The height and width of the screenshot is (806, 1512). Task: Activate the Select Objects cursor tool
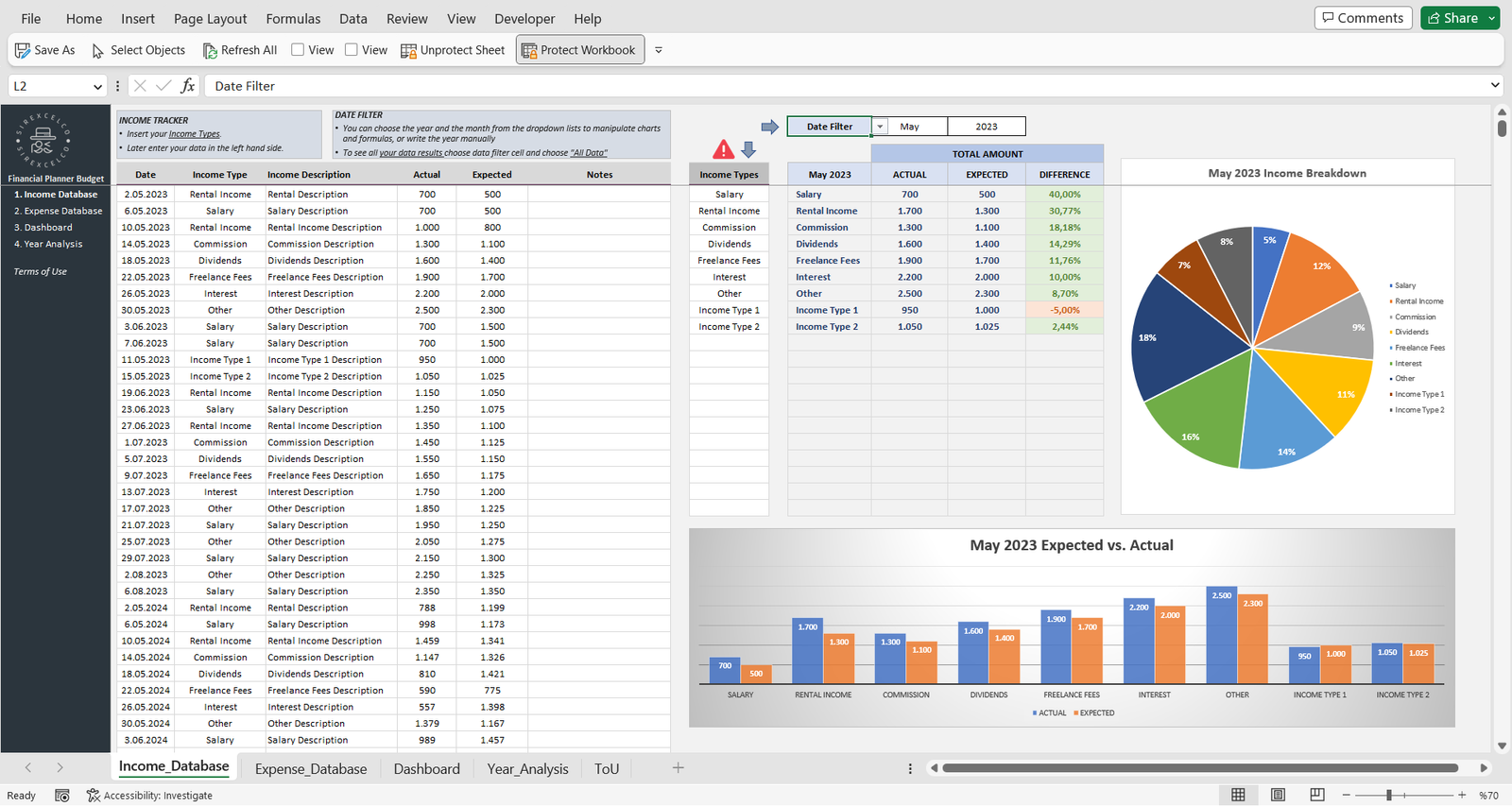pyautogui.click(x=138, y=50)
